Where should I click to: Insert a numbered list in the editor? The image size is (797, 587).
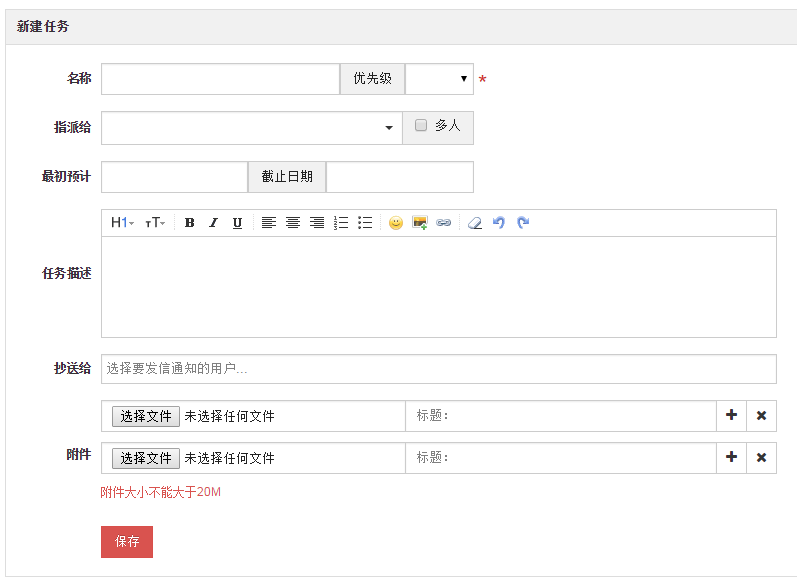pos(341,223)
